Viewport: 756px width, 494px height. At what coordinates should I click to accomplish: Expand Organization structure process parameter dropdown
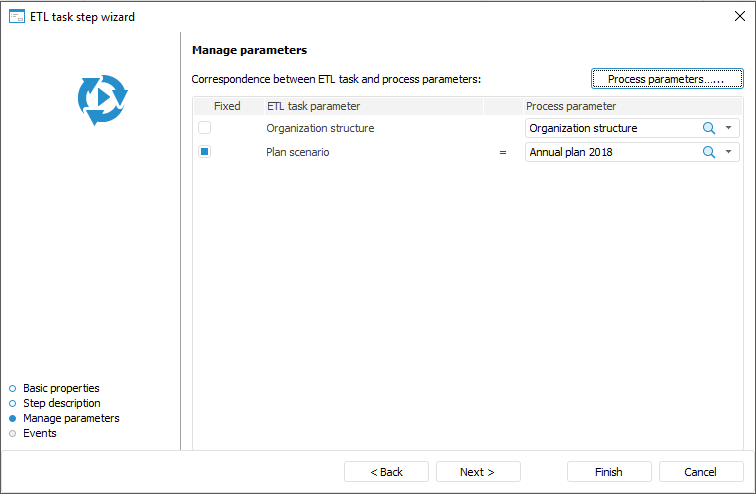point(729,128)
